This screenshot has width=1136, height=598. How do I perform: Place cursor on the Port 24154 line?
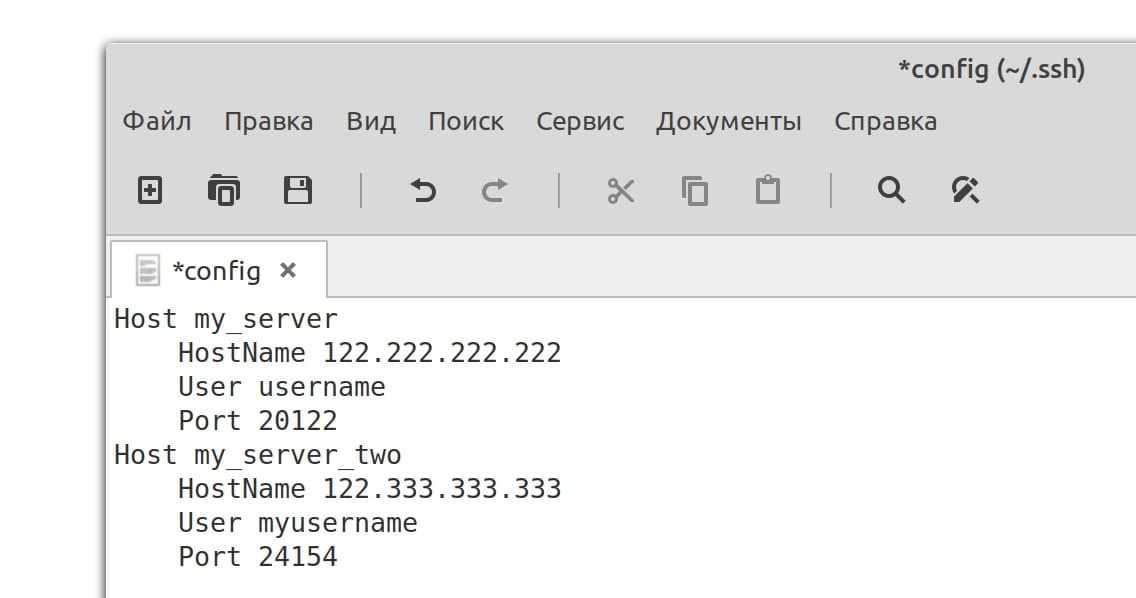pos(258,557)
